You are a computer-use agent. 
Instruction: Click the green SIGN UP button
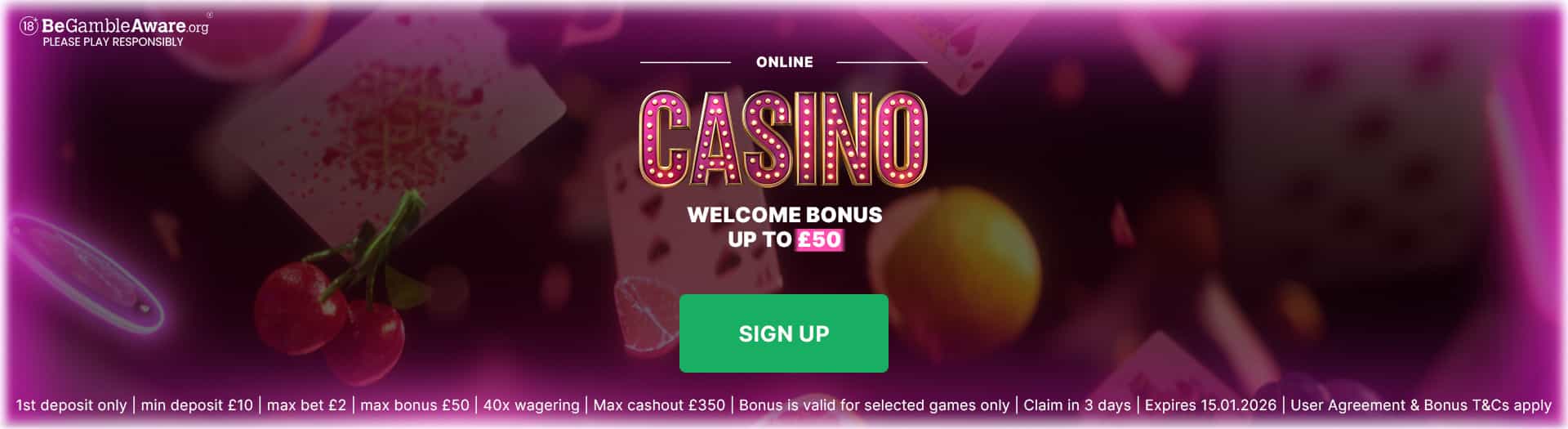point(784,333)
